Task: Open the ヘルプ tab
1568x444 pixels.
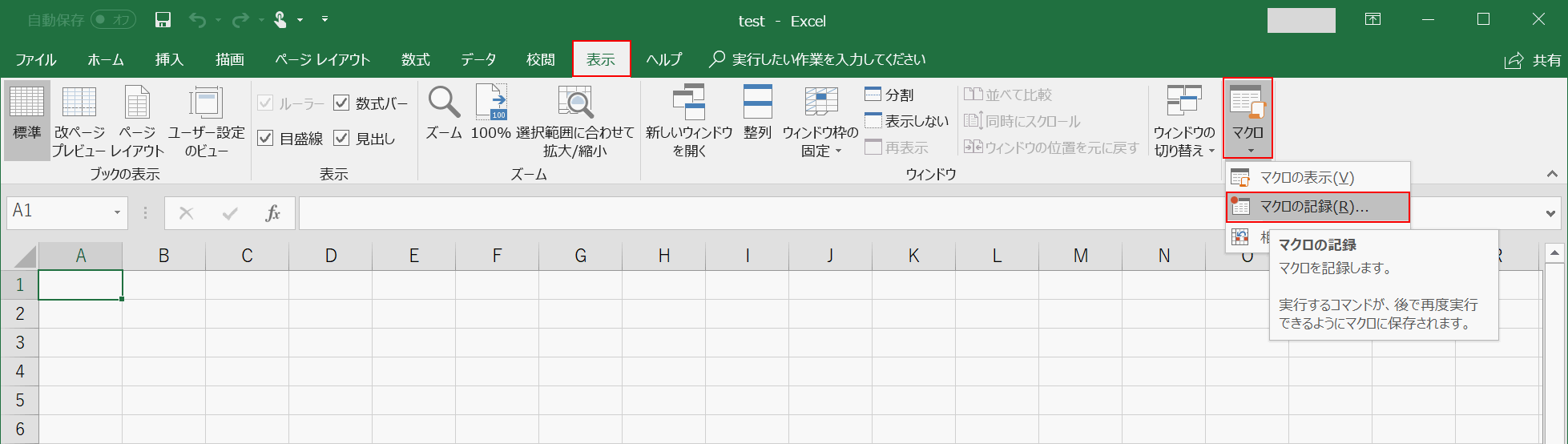Action: point(664,59)
